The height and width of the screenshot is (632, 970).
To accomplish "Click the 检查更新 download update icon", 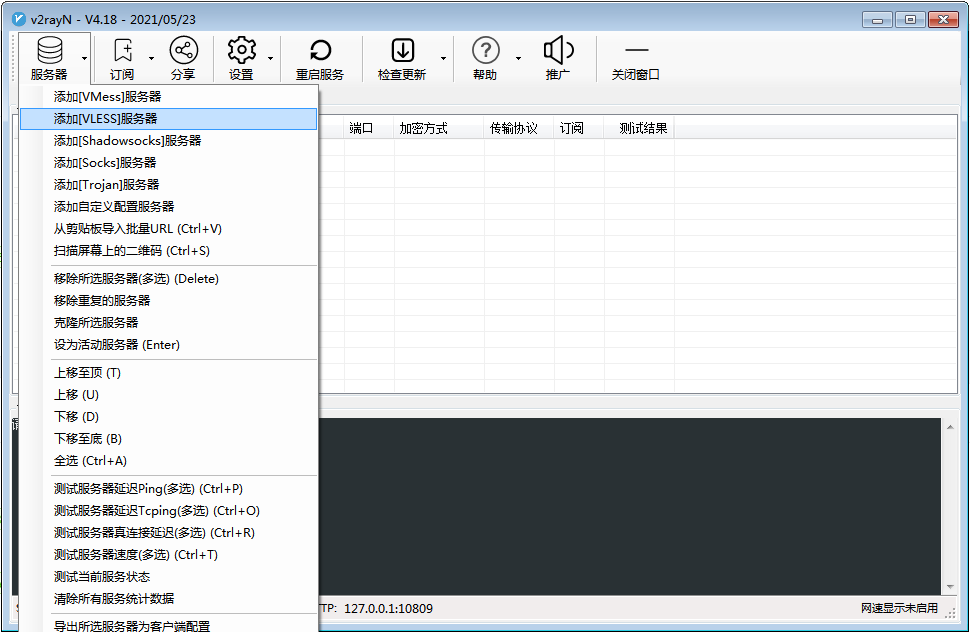I will (x=403, y=50).
